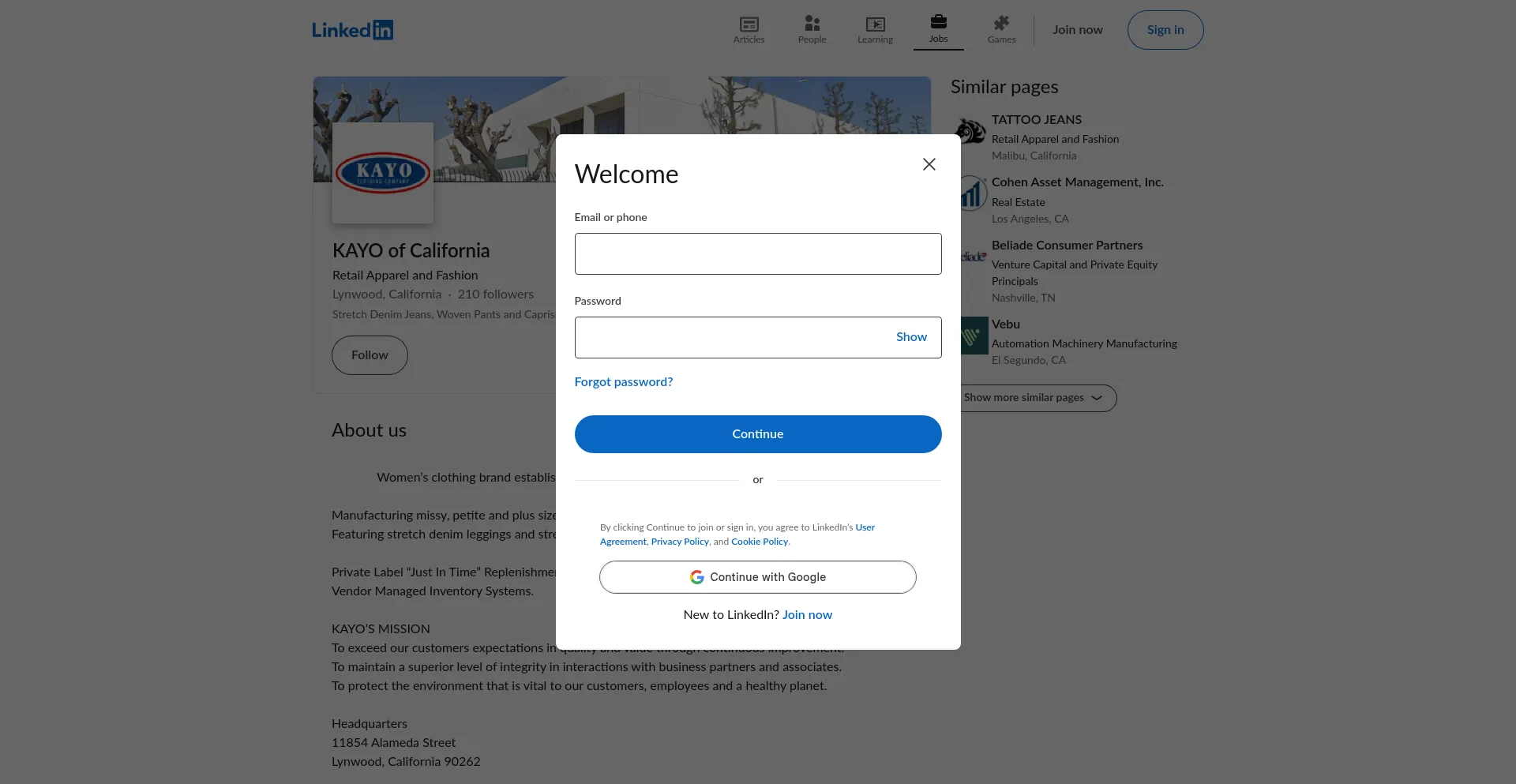Click the Beliade logo
The height and width of the screenshot is (784, 1516).
click(974, 257)
